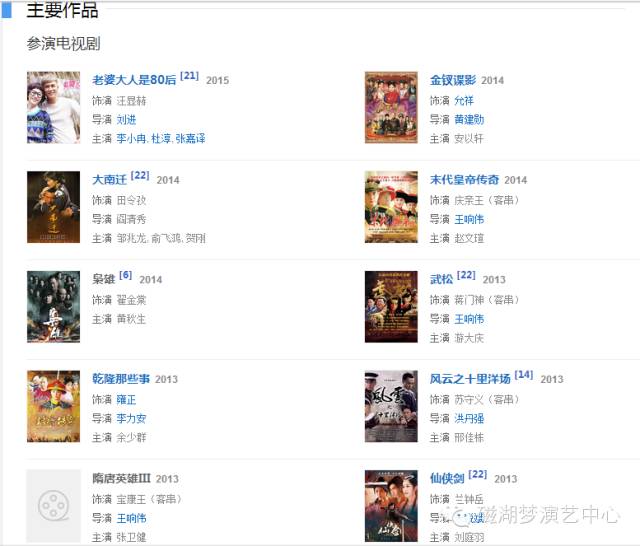Open the 武松 title link
Image resolution: width=640 pixels, height=546 pixels.
click(x=441, y=279)
